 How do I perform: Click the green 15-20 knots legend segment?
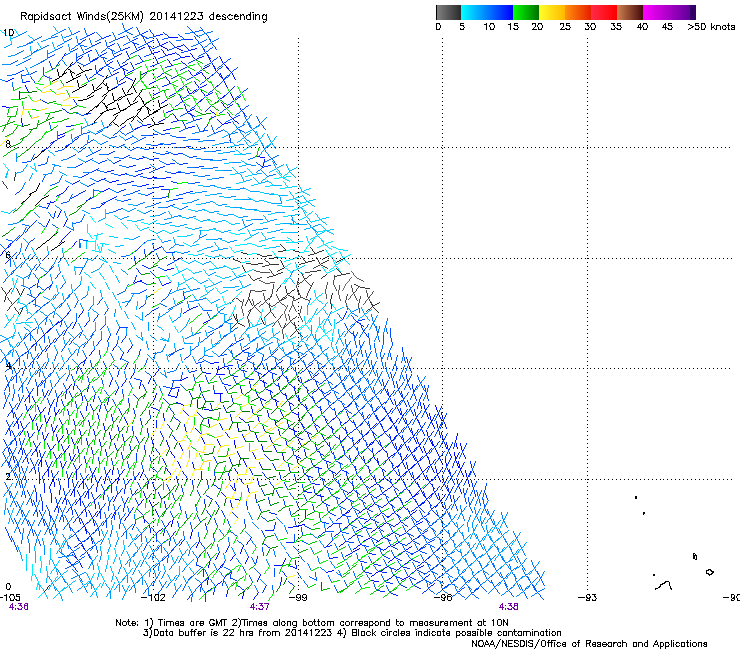tap(526, 12)
